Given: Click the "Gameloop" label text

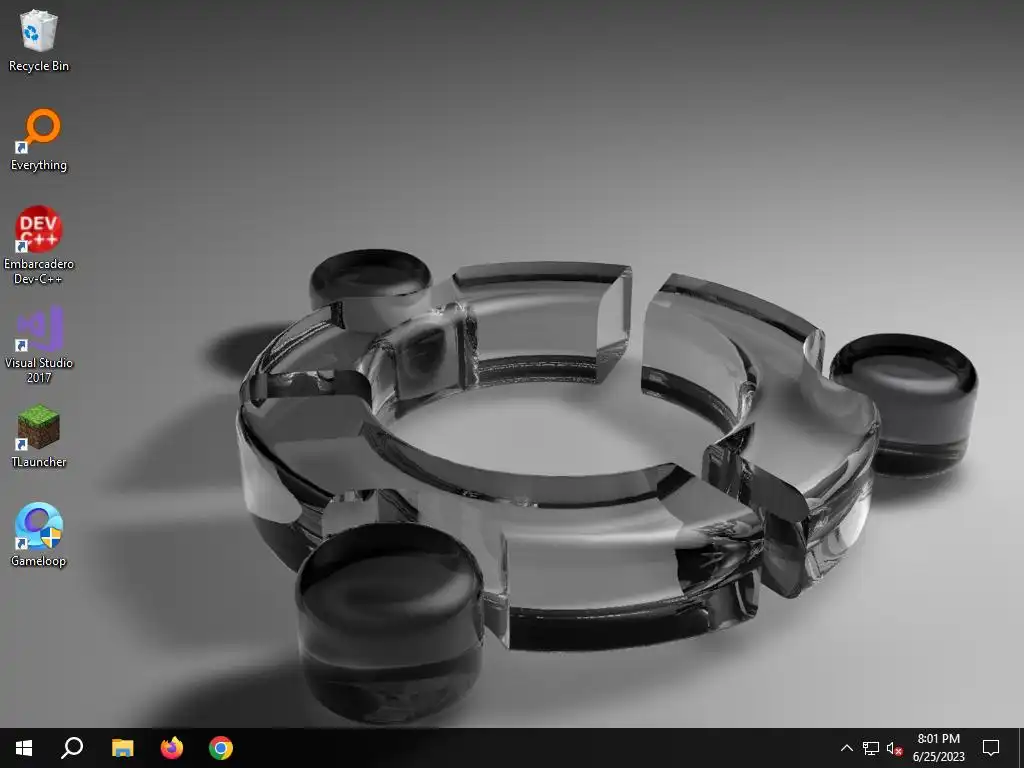Looking at the screenshot, I should (x=39, y=561).
